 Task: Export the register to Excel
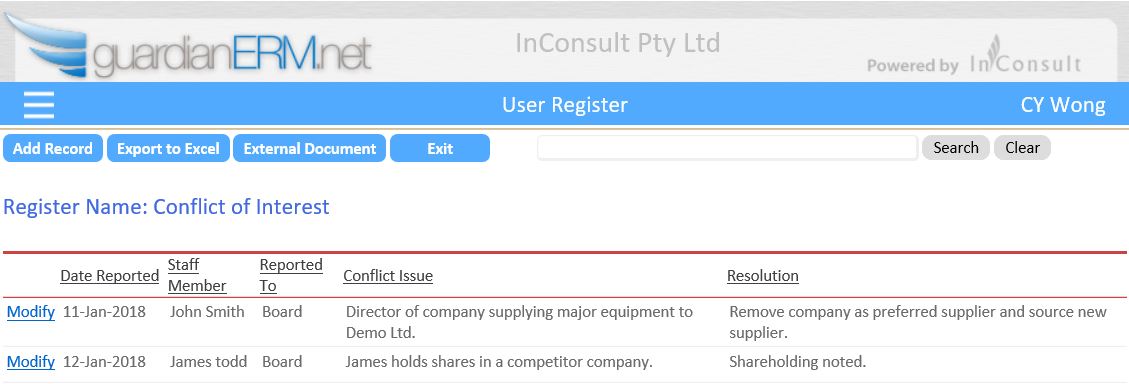(168, 148)
